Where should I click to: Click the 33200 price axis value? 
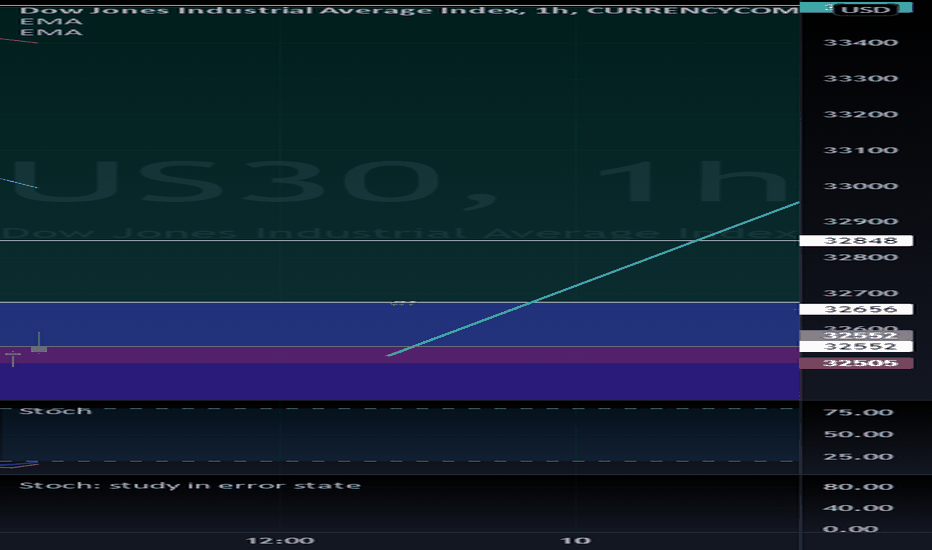click(x=860, y=114)
